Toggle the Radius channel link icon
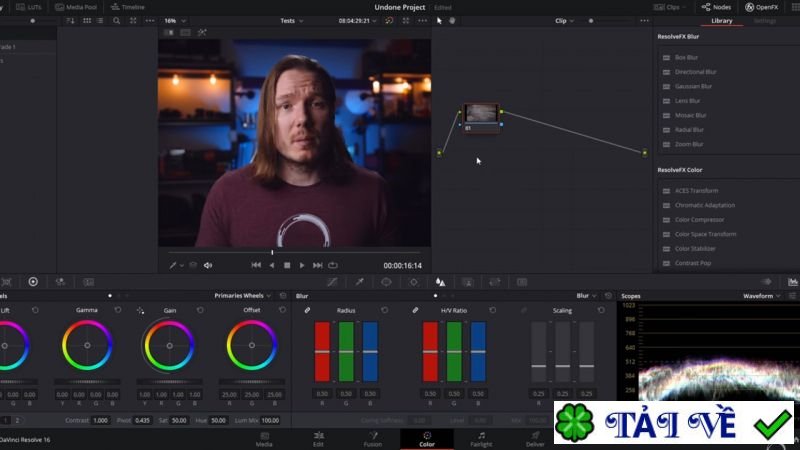This screenshot has width=800, height=450. tap(308, 310)
